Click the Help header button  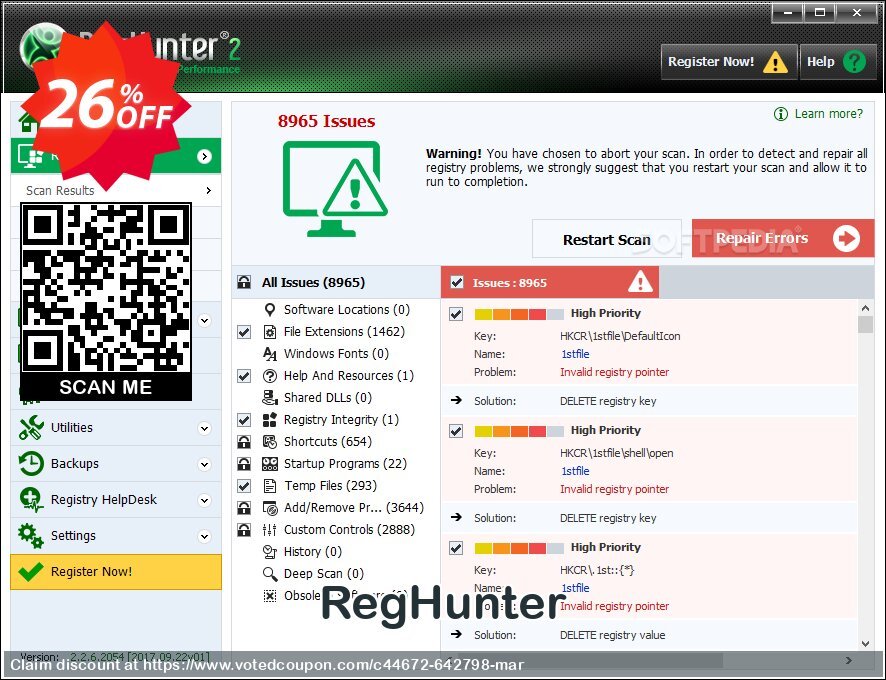tap(838, 62)
